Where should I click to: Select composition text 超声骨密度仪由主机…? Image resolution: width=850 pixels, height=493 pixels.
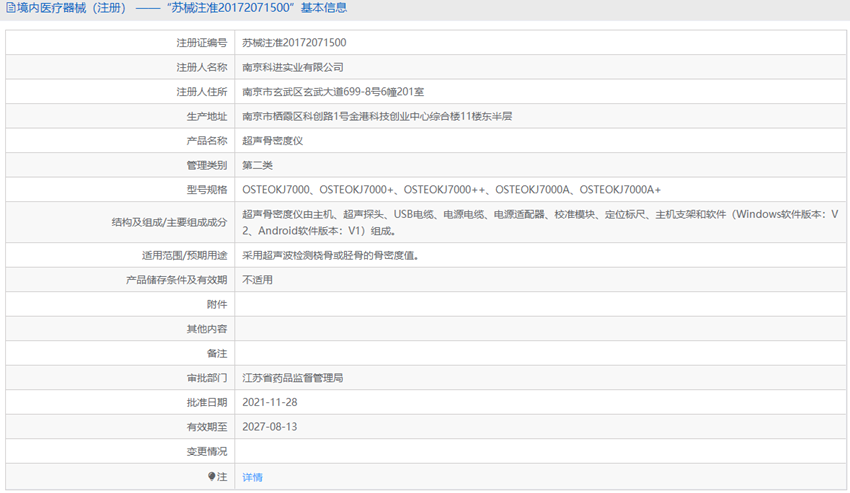pyautogui.click(x=540, y=222)
